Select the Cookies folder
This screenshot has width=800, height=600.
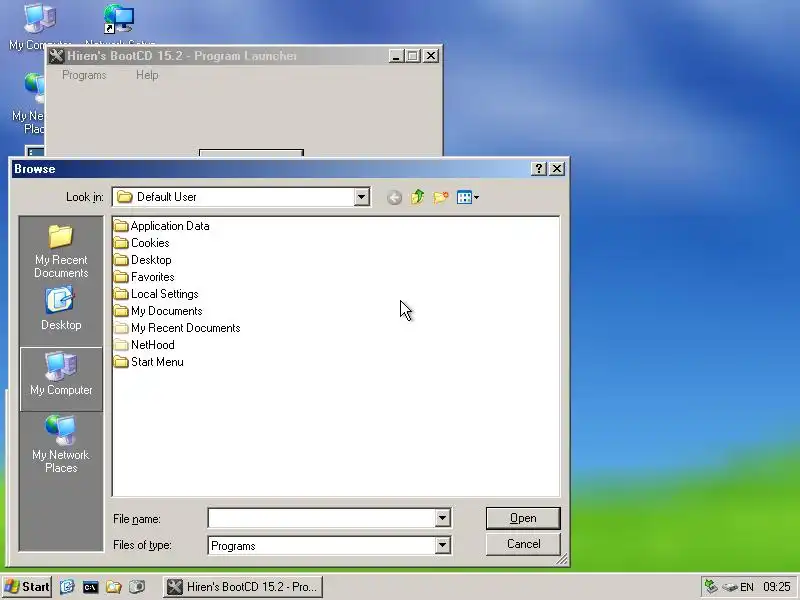pos(141,243)
